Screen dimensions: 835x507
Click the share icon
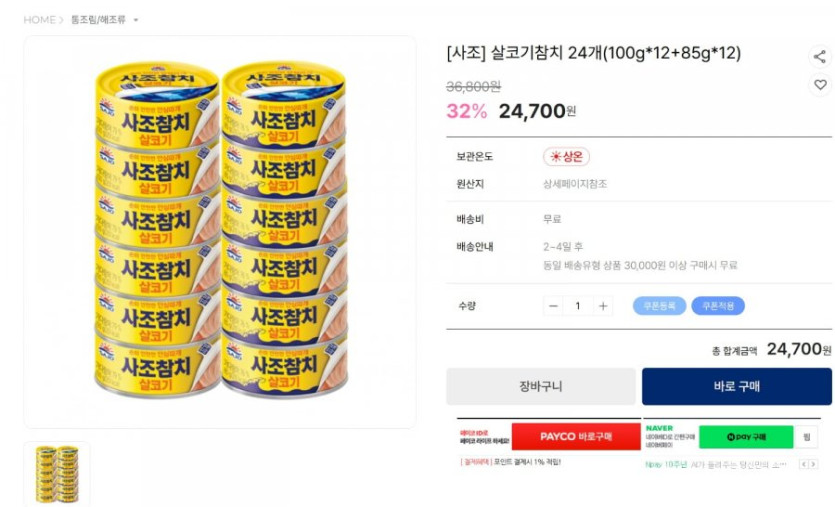pyautogui.click(x=819, y=57)
